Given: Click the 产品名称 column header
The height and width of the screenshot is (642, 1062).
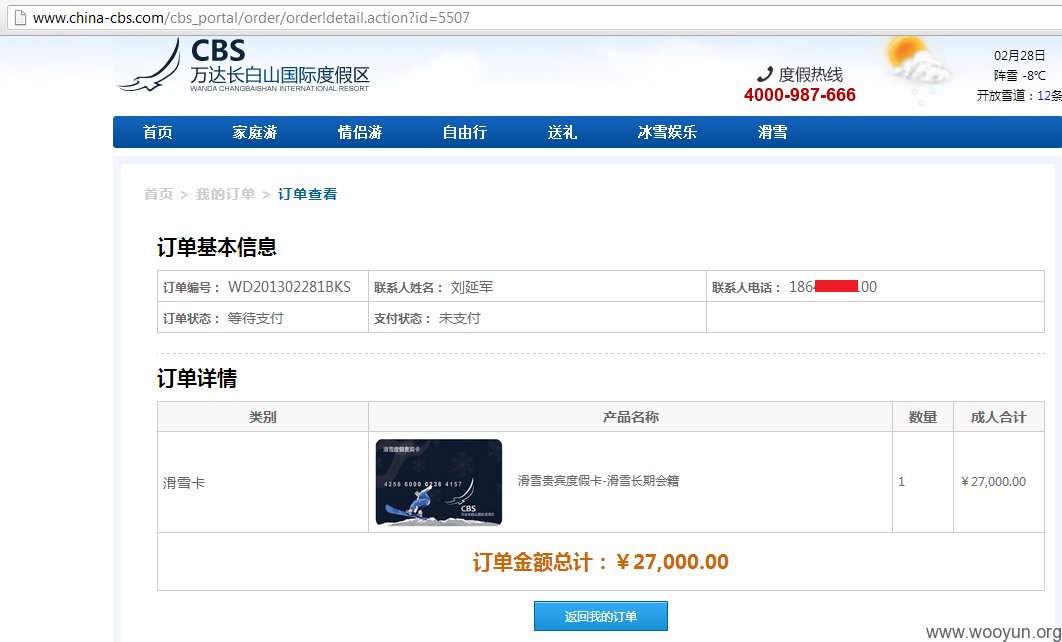Looking at the screenshot, I should coord(631,417).
